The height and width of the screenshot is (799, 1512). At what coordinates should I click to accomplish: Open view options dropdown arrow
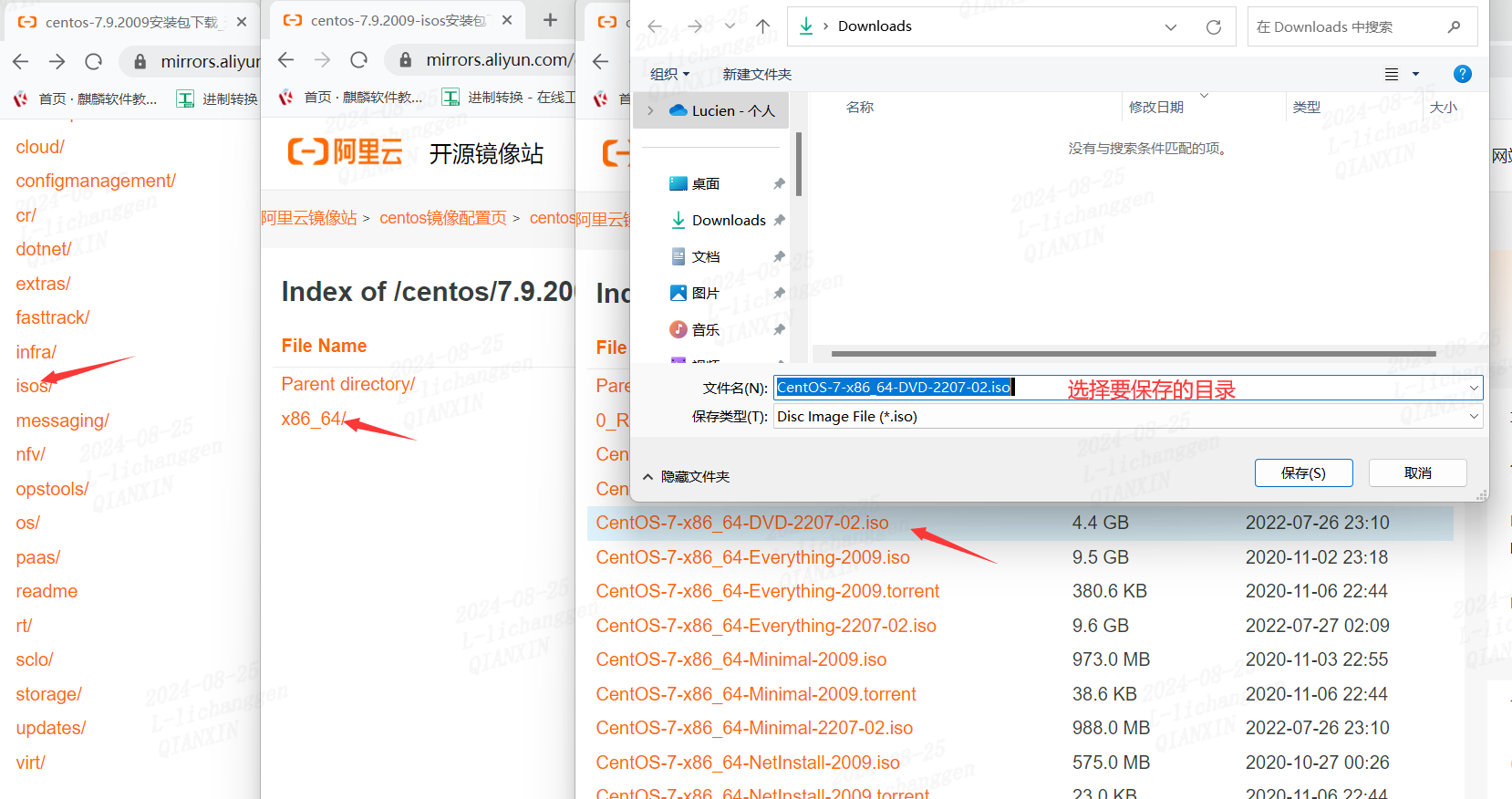coord(1415,74)
